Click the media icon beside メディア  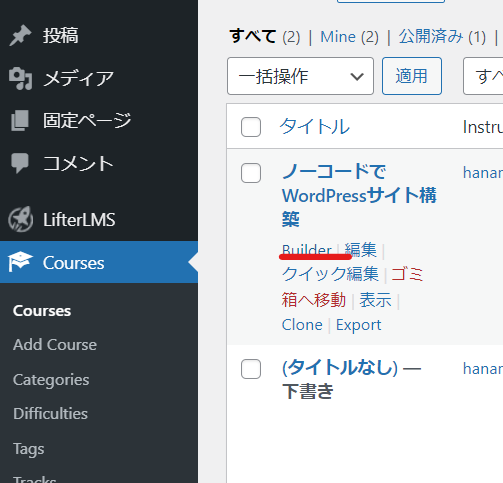coord(20,78)
